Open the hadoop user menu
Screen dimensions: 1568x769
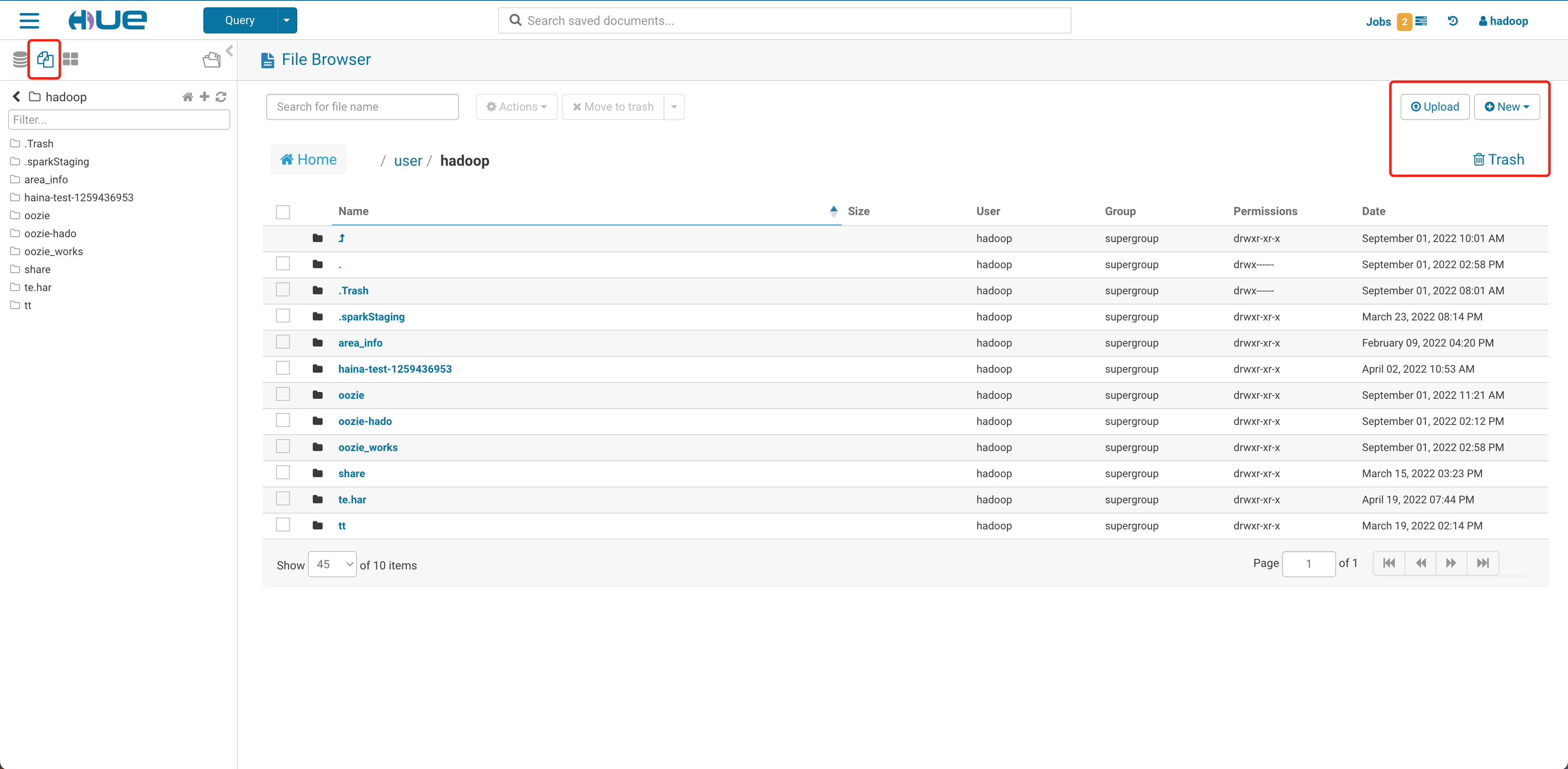(1503, 21)
